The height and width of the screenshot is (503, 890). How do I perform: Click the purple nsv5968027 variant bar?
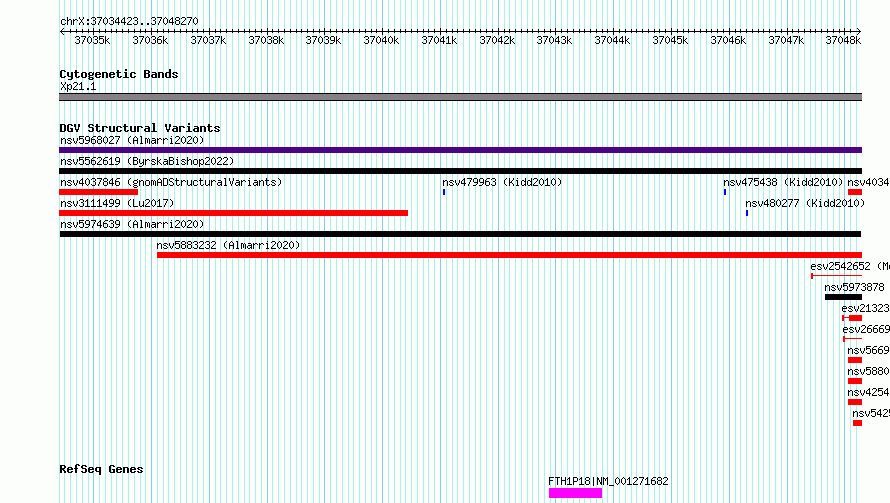[460, 150]
